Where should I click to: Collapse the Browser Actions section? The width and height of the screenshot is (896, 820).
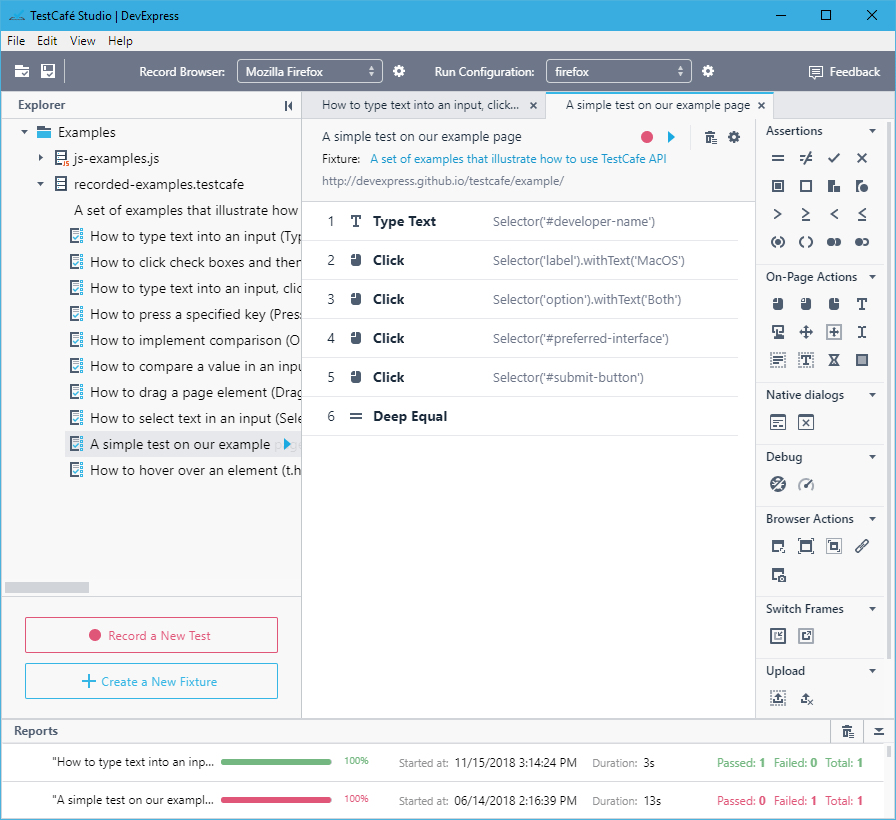click(873, 519)
